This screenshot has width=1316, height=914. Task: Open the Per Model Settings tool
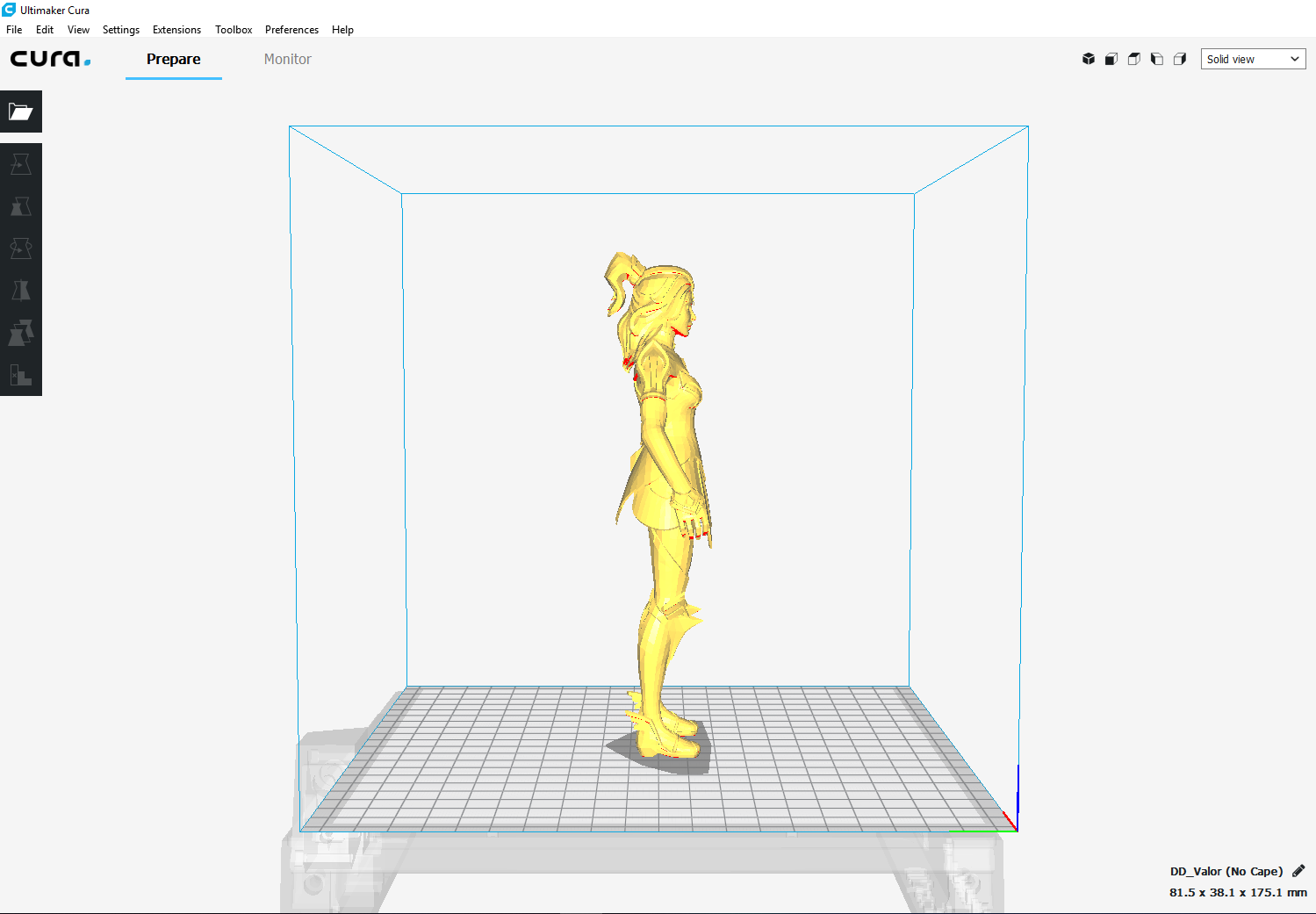[21, 333]
